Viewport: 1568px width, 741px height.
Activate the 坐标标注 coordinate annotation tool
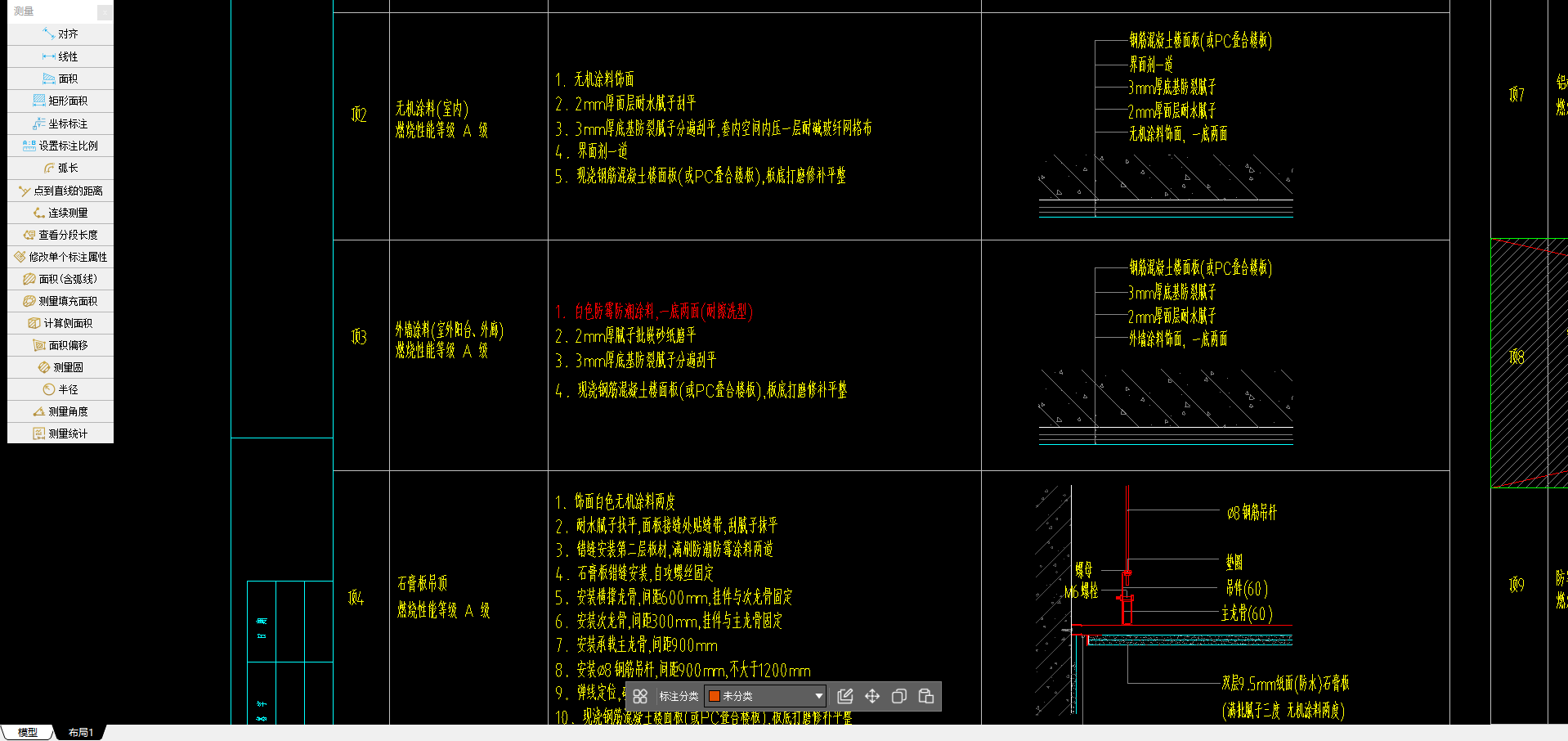pos(60,123)
